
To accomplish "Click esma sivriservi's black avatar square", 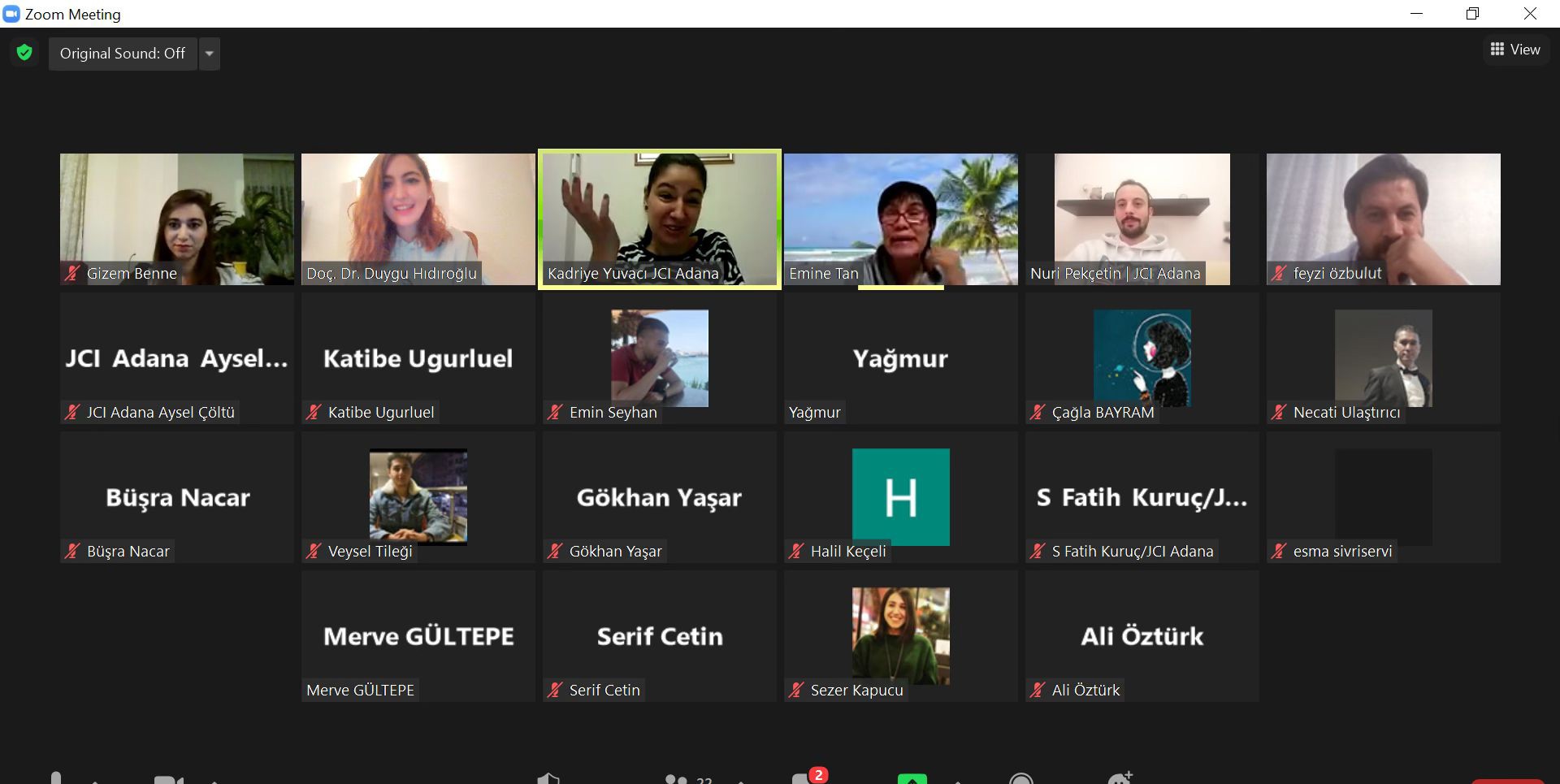I will (x=1384, y=497).
